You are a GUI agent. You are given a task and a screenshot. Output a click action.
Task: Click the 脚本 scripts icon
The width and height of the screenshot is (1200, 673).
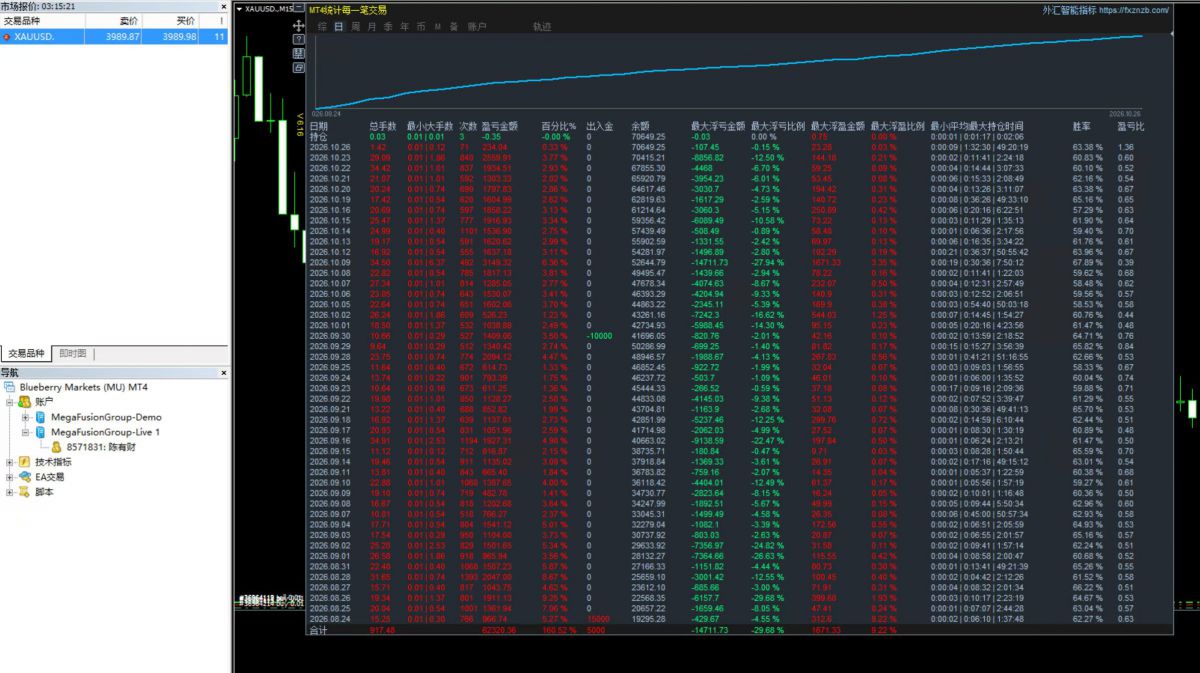(24, 492)
